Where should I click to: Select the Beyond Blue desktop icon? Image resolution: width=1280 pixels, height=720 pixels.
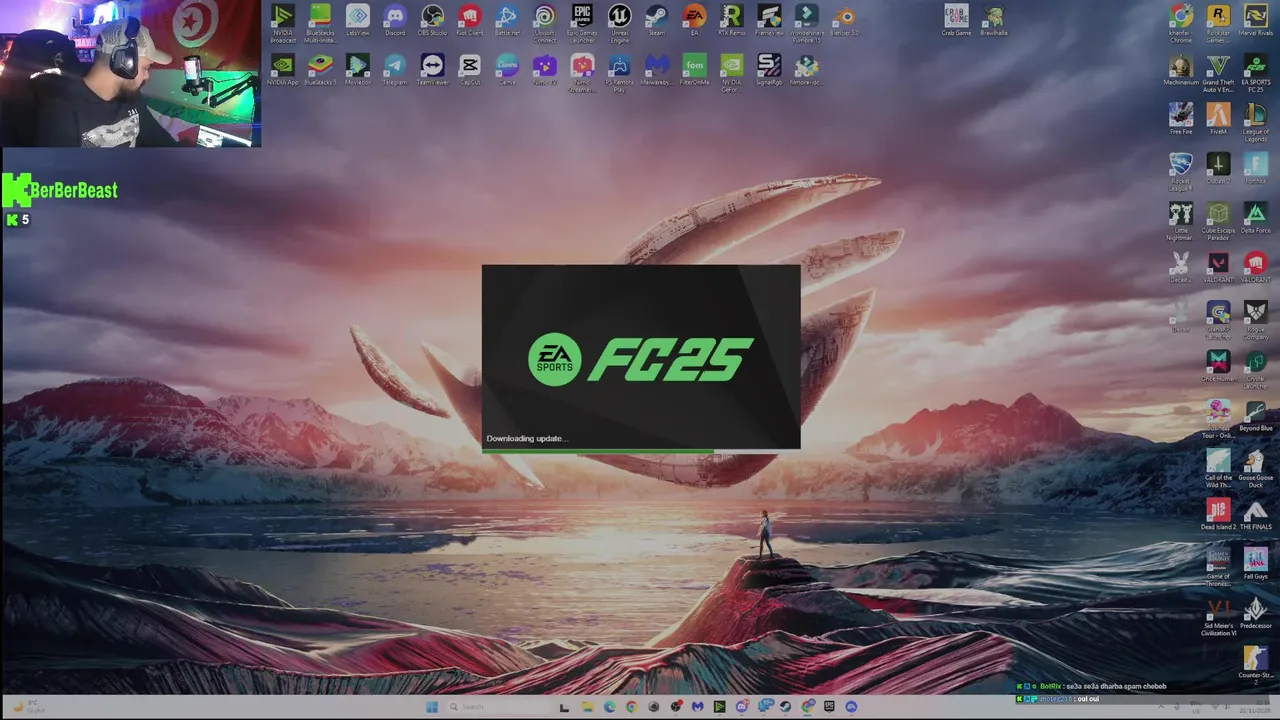pos(1255,416)
